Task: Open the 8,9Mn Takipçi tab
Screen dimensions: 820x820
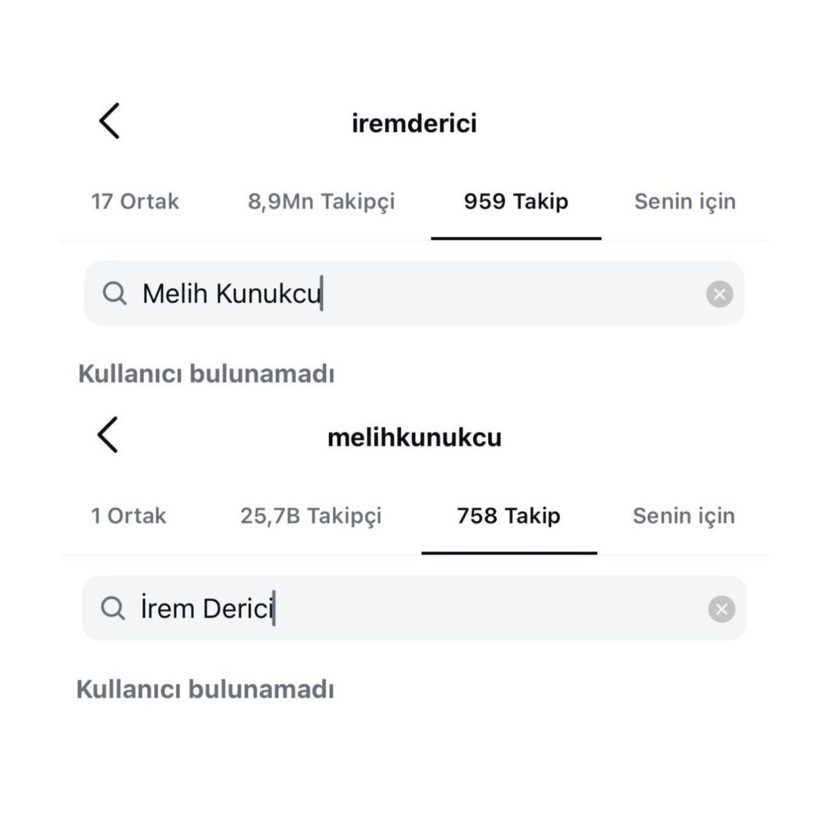Action: coord(321,201)
